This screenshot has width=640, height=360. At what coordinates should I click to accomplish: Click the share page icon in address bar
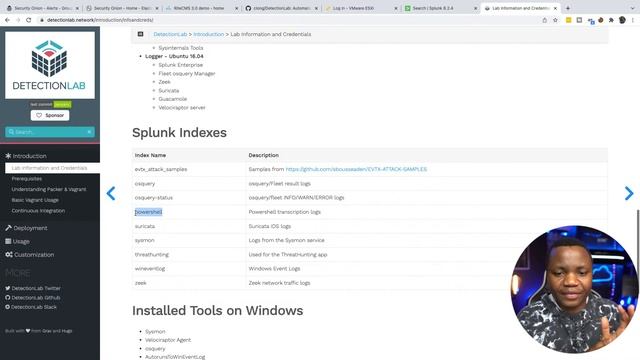(544, 20)
